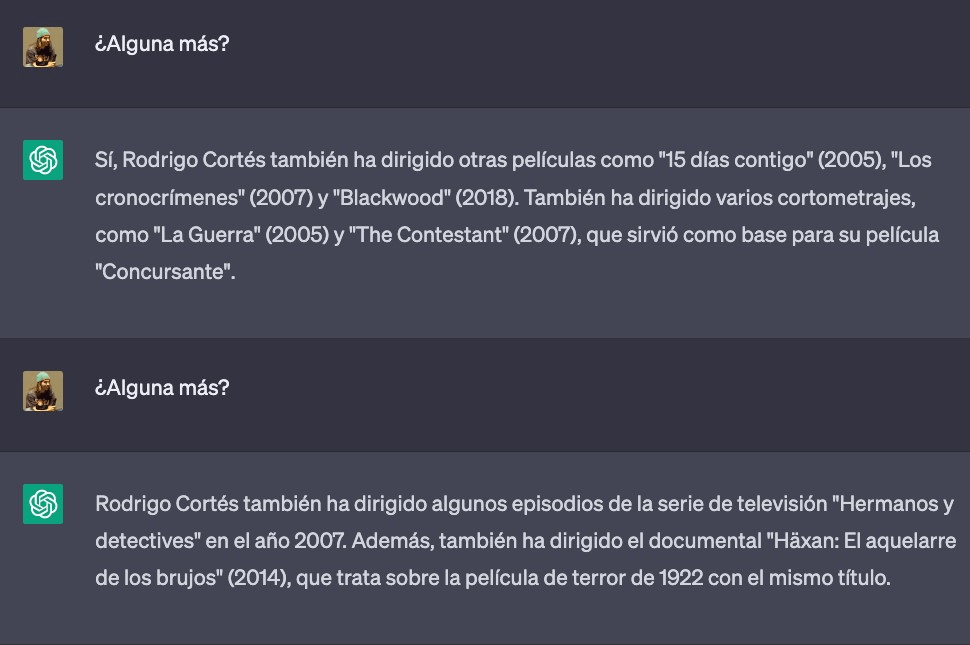
Task: Click the ChatGPT logo beside the first answer
Action: (x=43, y=160)
